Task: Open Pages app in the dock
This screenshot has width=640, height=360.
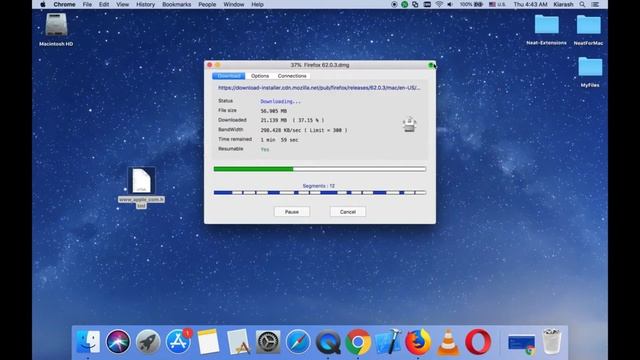Action: pos(238,342)
